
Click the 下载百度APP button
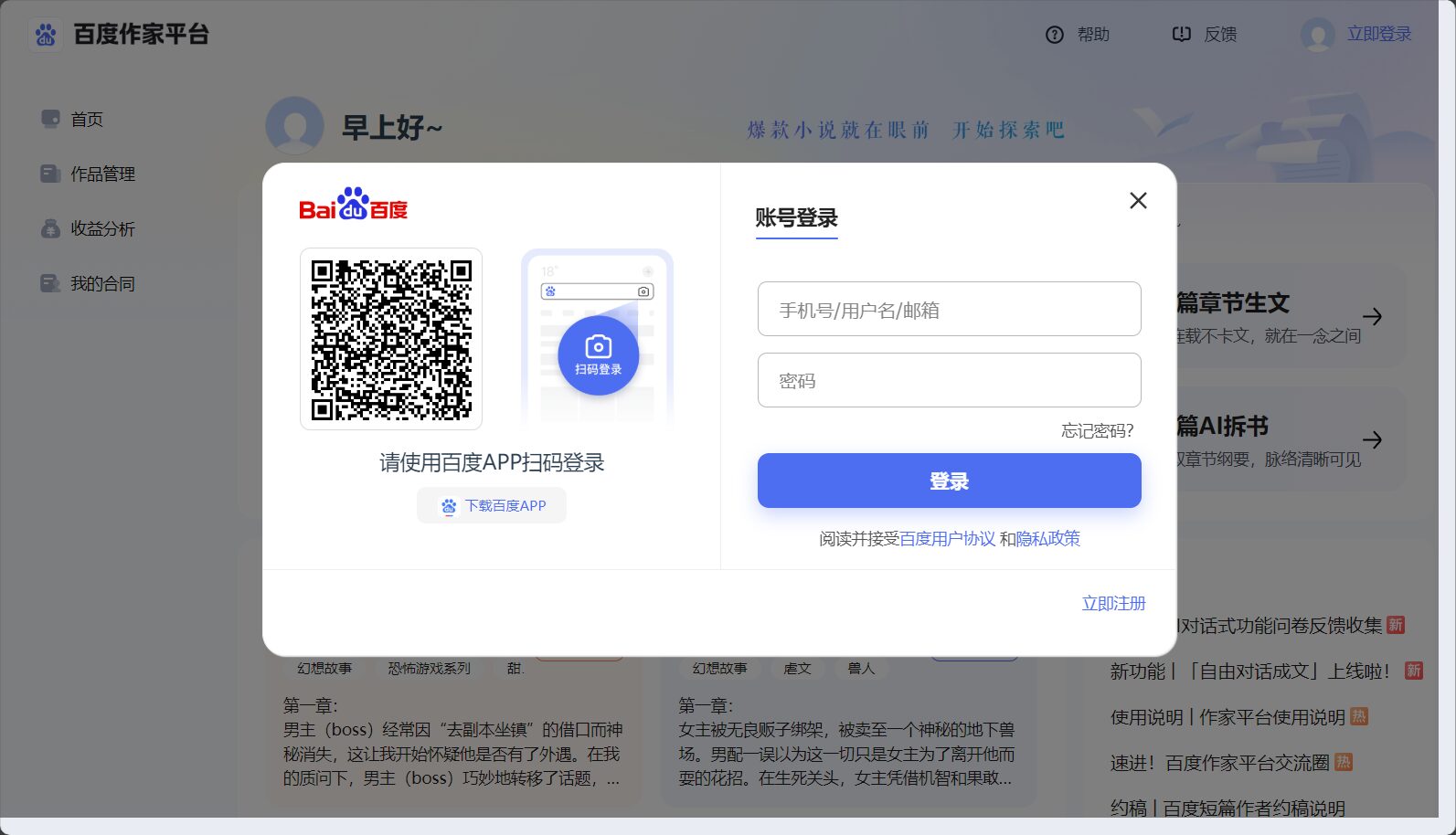coord(492,506)
